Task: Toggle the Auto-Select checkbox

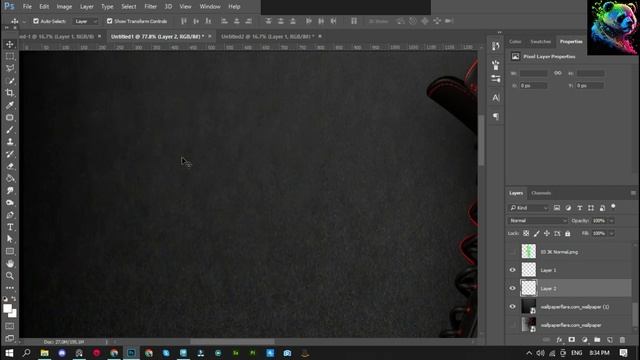Action: click(x=36, y=21)
